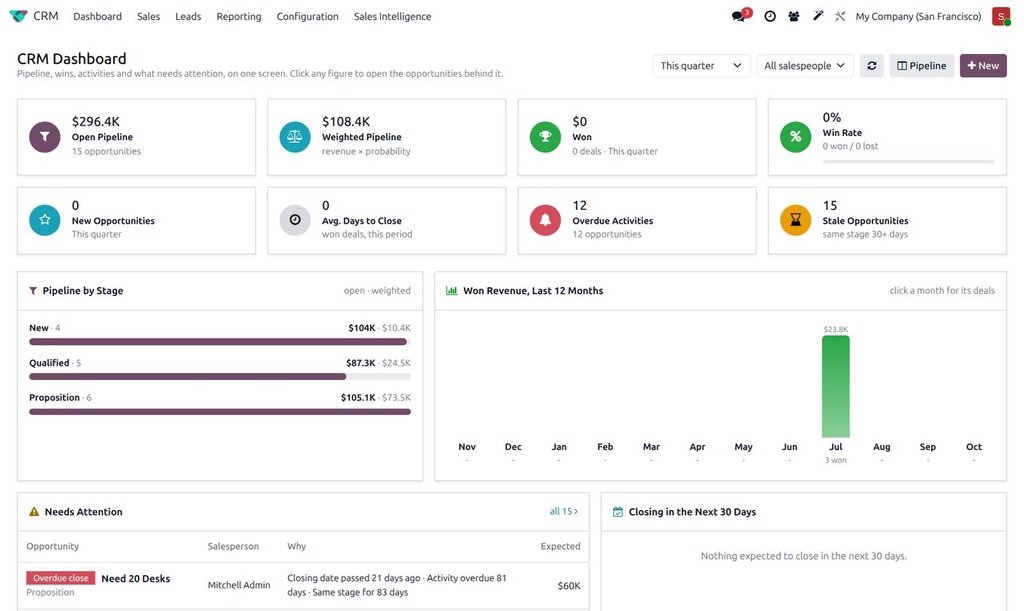Open the Leads menu
The width and height of the screenshot is (1024, 611).
click(188, 16)
